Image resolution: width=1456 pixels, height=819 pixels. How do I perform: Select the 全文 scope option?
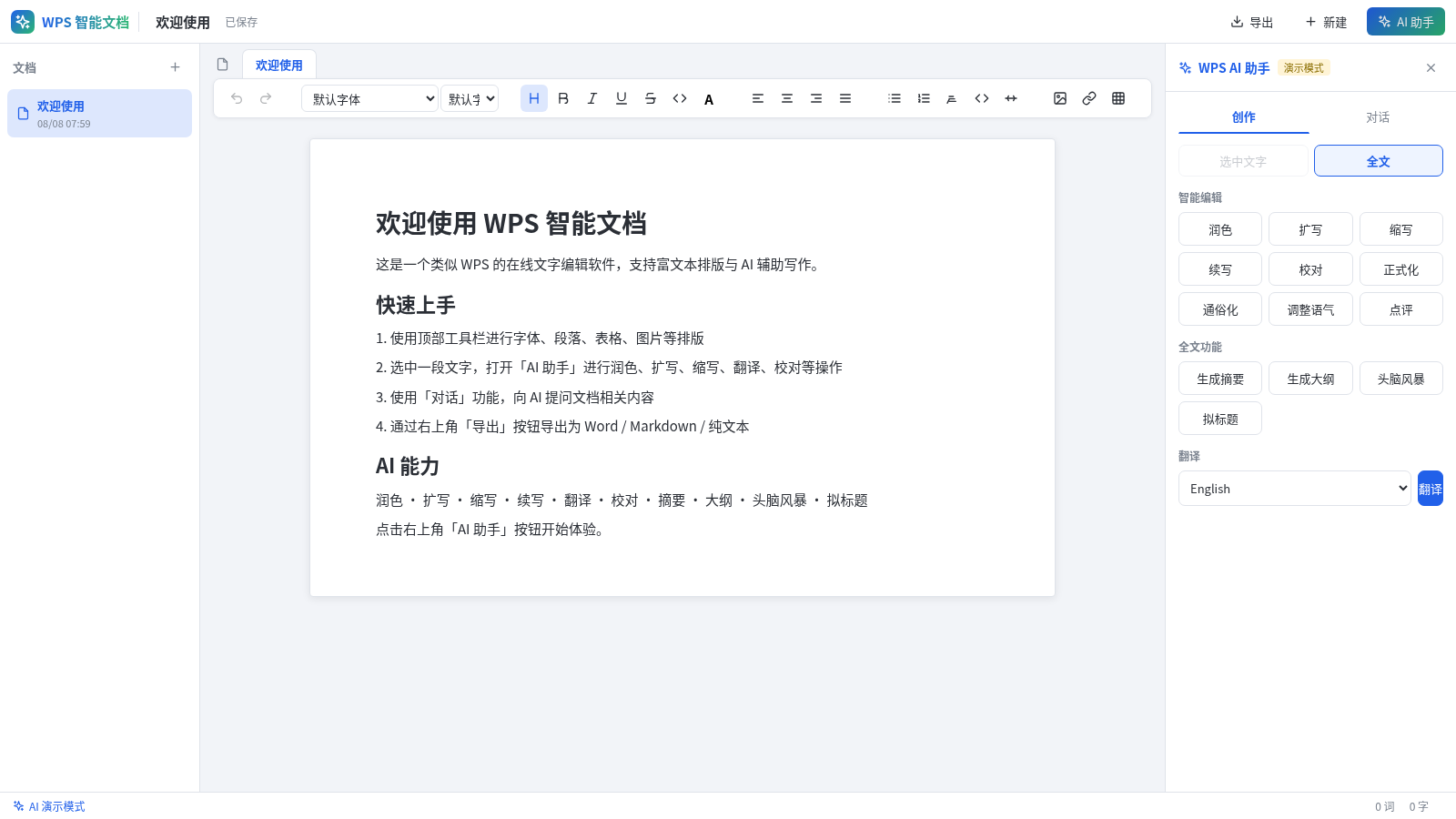(x=1379, y=161)
